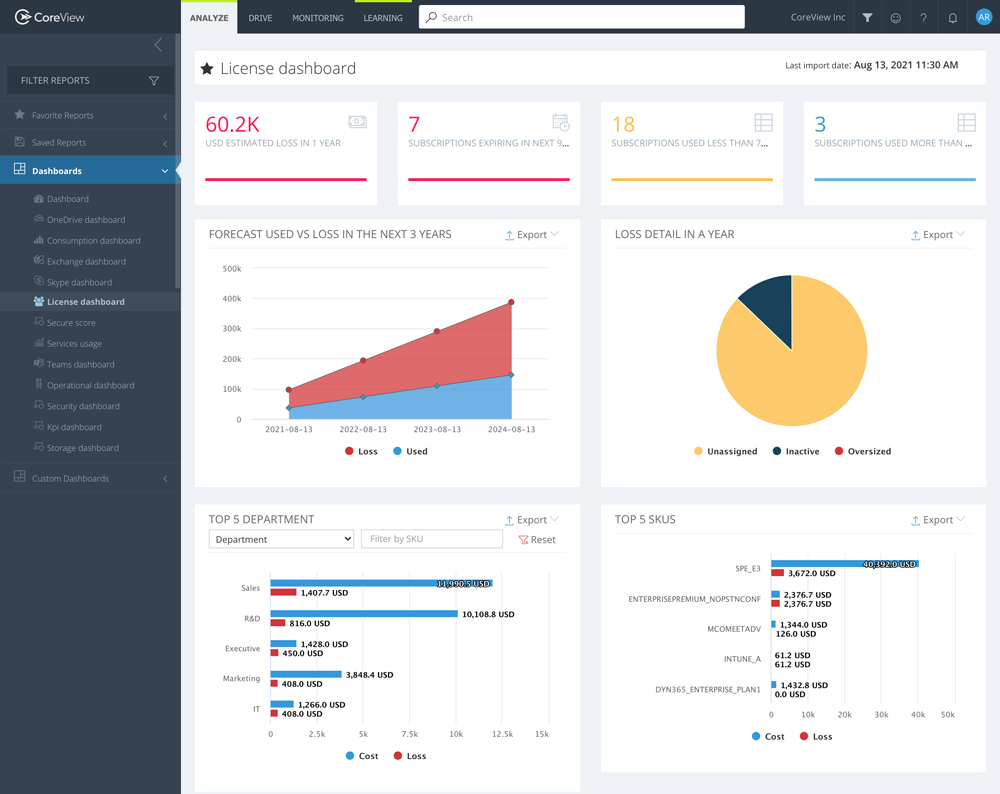This screenshot has height=794, width=1000.
Task: Open the Filter Reports funnel icon
Action: pos(153,80)
